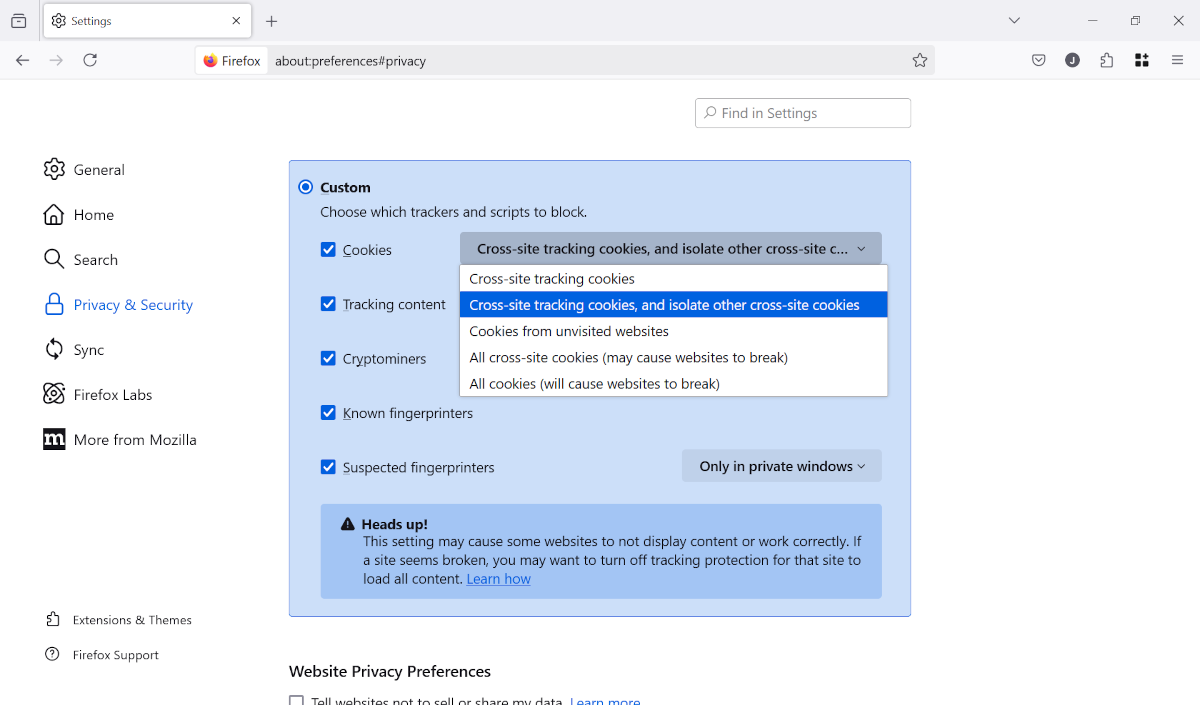
Task: Open the application hamburger menu
Action: (x=1177, y=60)
